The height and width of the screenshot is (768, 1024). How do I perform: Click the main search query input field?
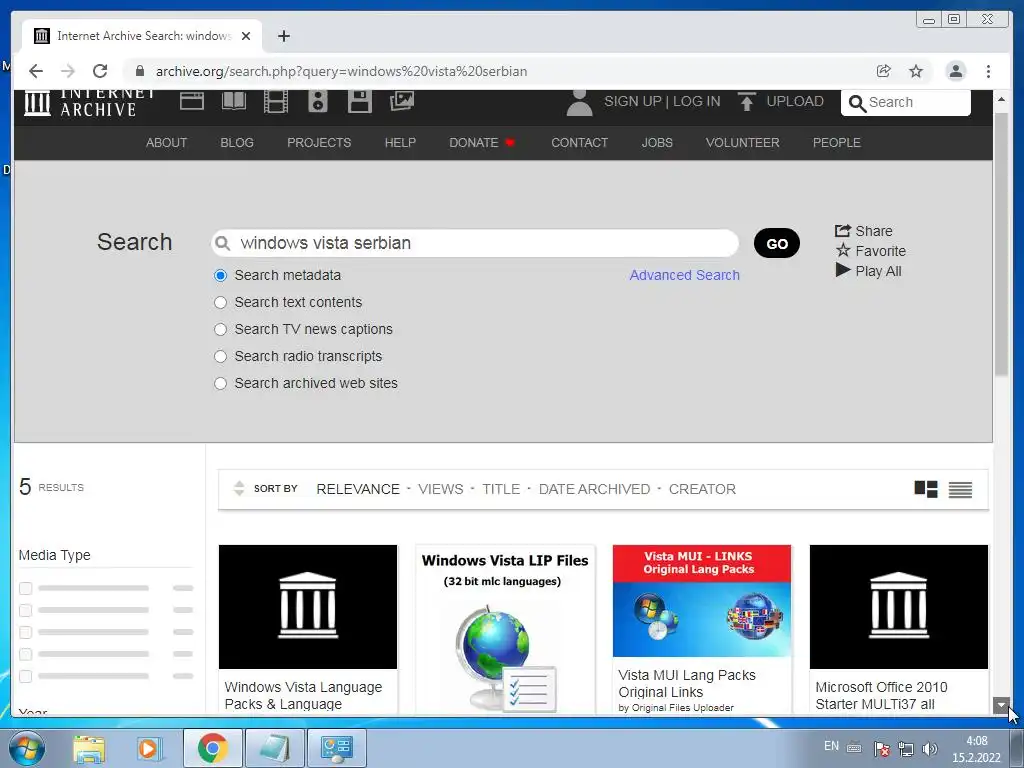tap(475, 243)
